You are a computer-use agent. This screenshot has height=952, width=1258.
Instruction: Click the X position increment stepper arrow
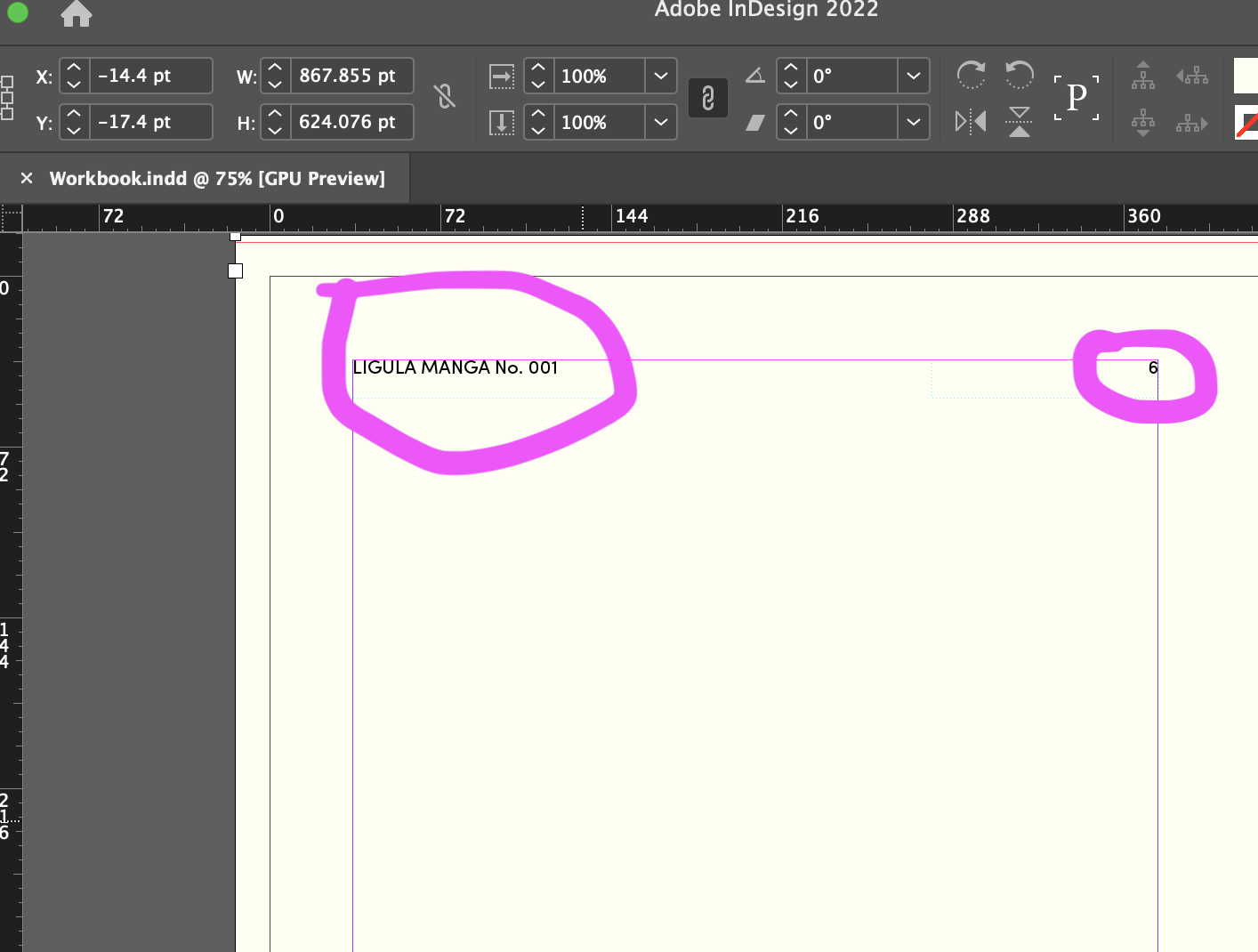tap(73, 68)
